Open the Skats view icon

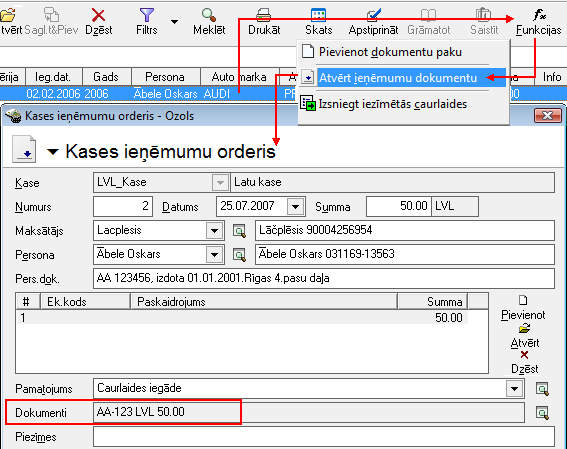(x=319, y=15)
